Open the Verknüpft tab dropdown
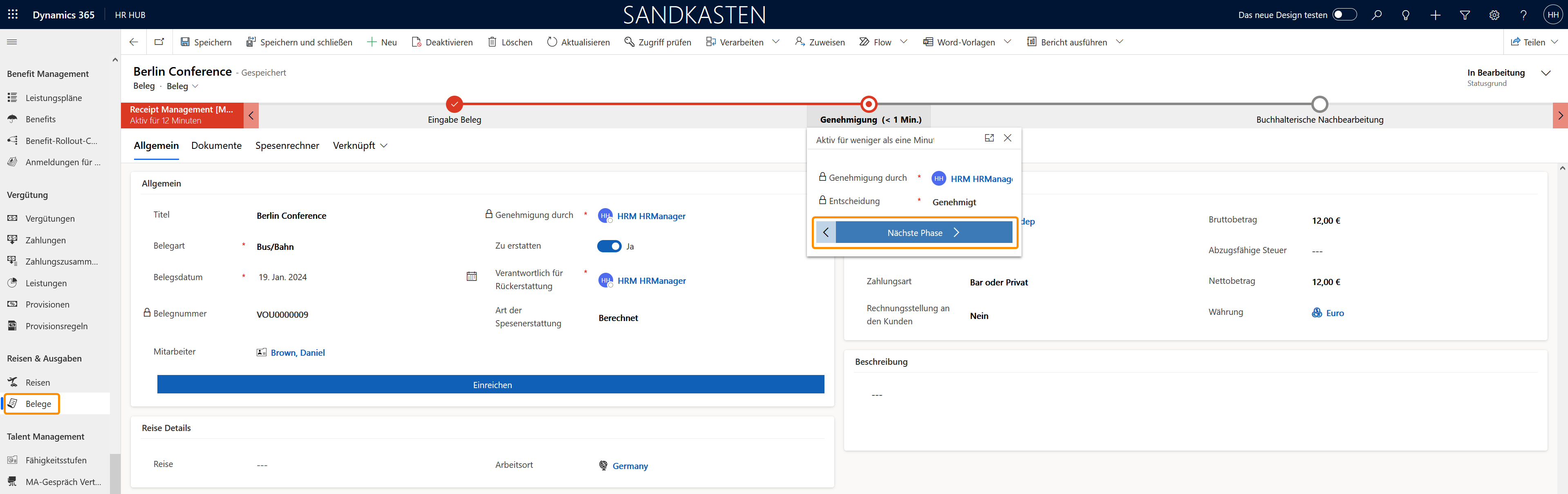The width and height of the screenshot is (1568, 494). click(360, 146)
